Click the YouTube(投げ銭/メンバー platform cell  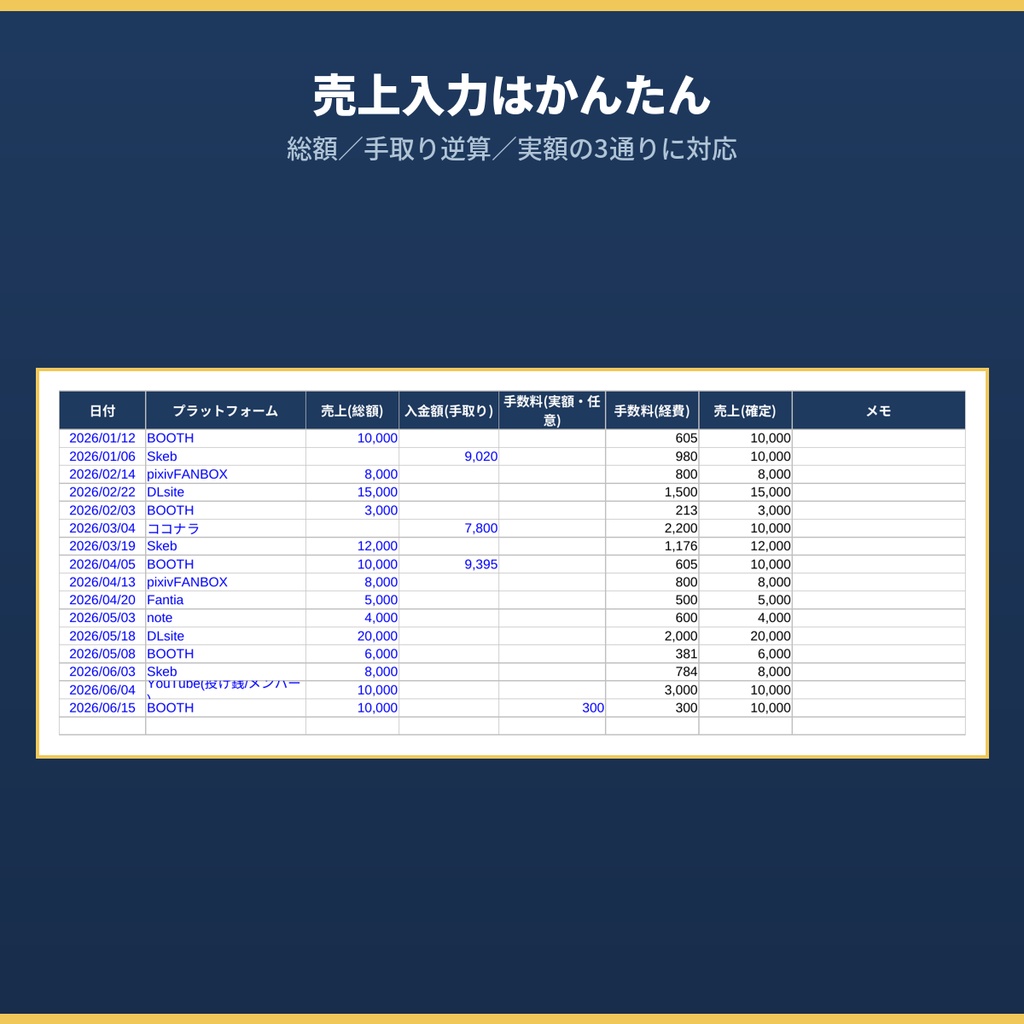[x=225, y=690]
